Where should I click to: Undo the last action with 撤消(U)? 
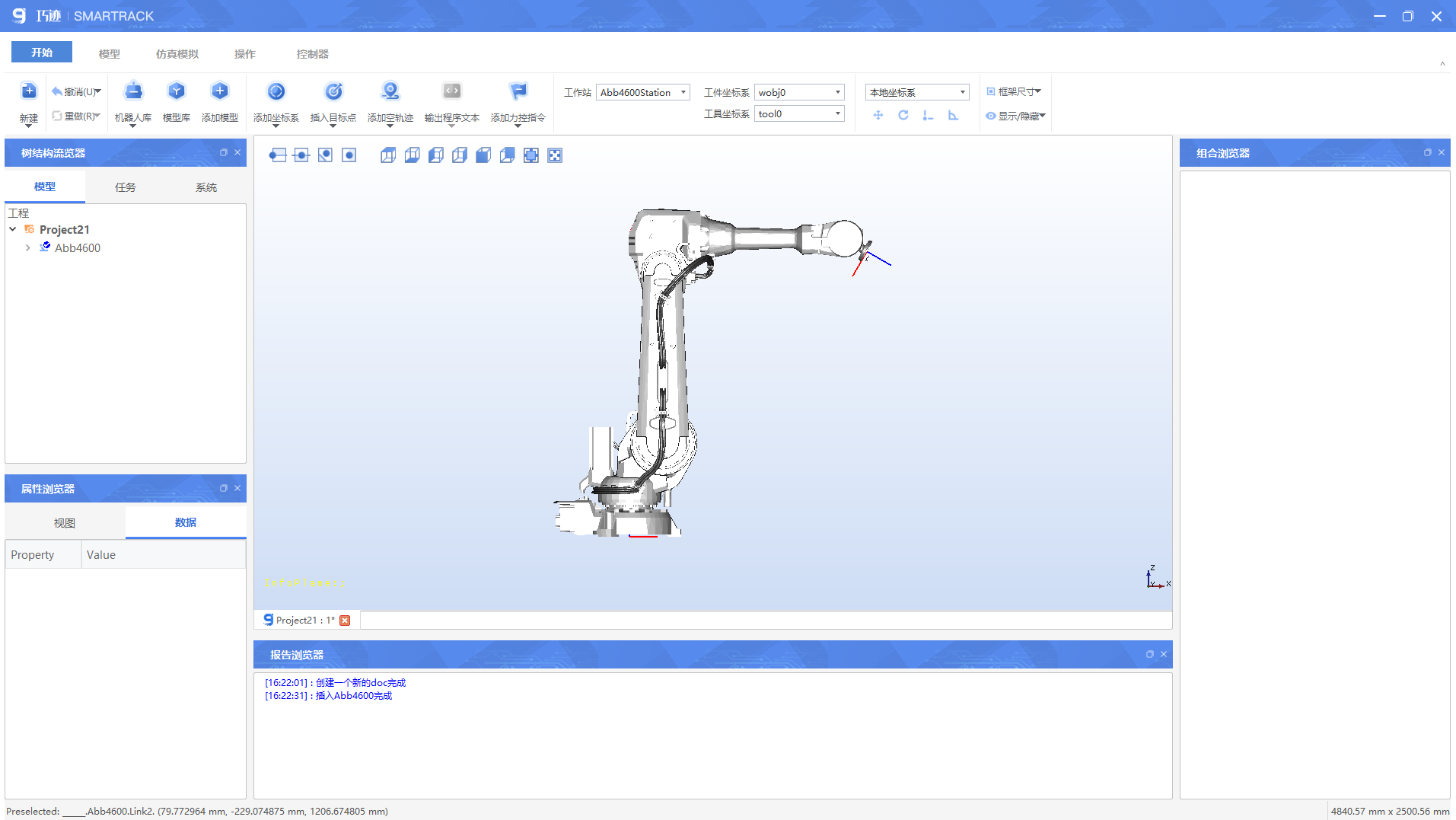coord(76,91)
